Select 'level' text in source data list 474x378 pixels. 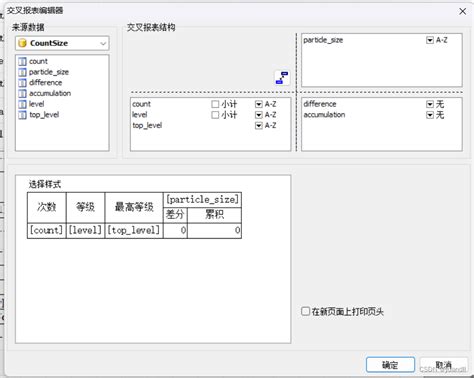(36, 104)
